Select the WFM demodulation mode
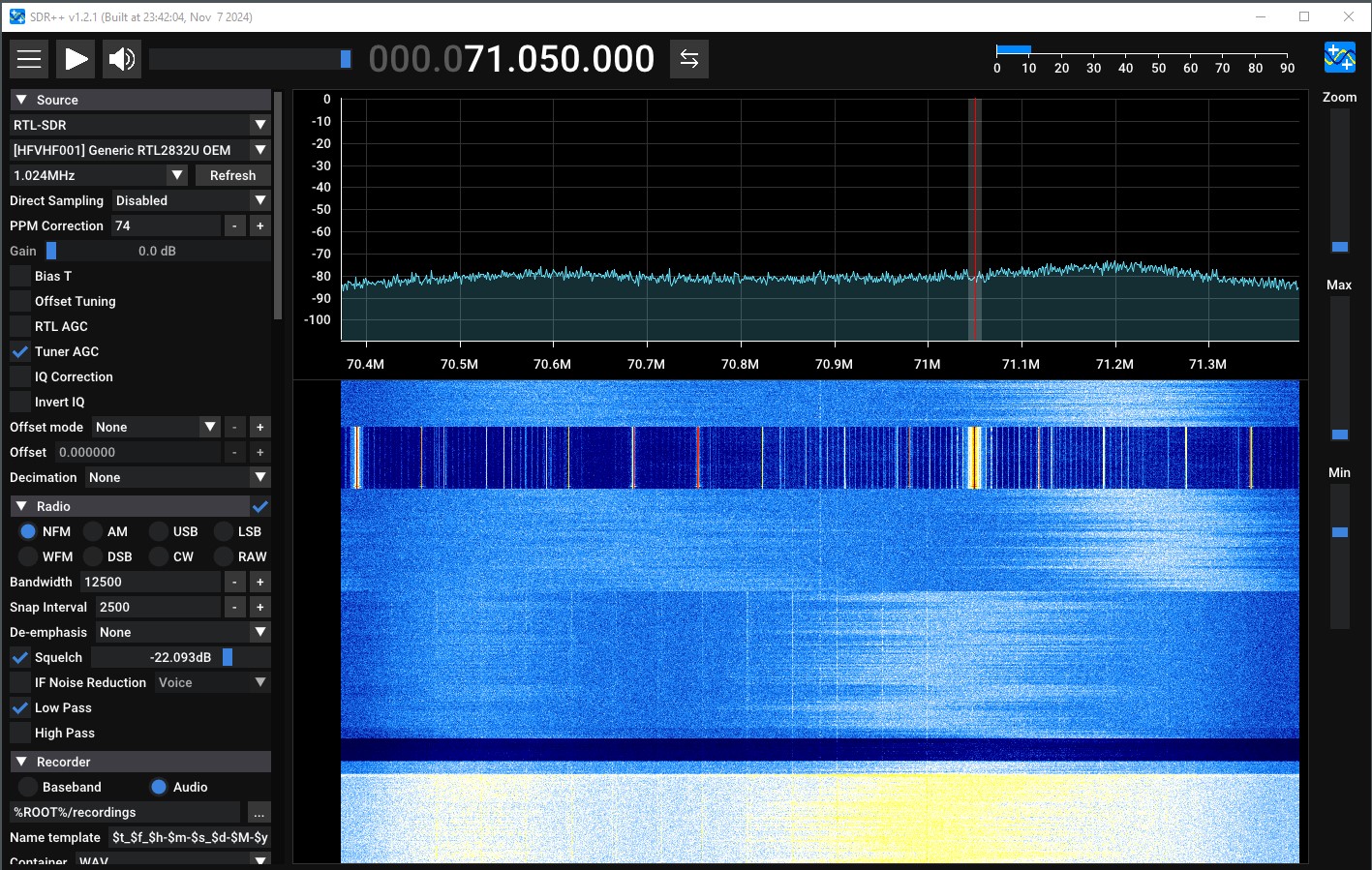This screenshot has width=1372, height=870. (x=28, y=556)
